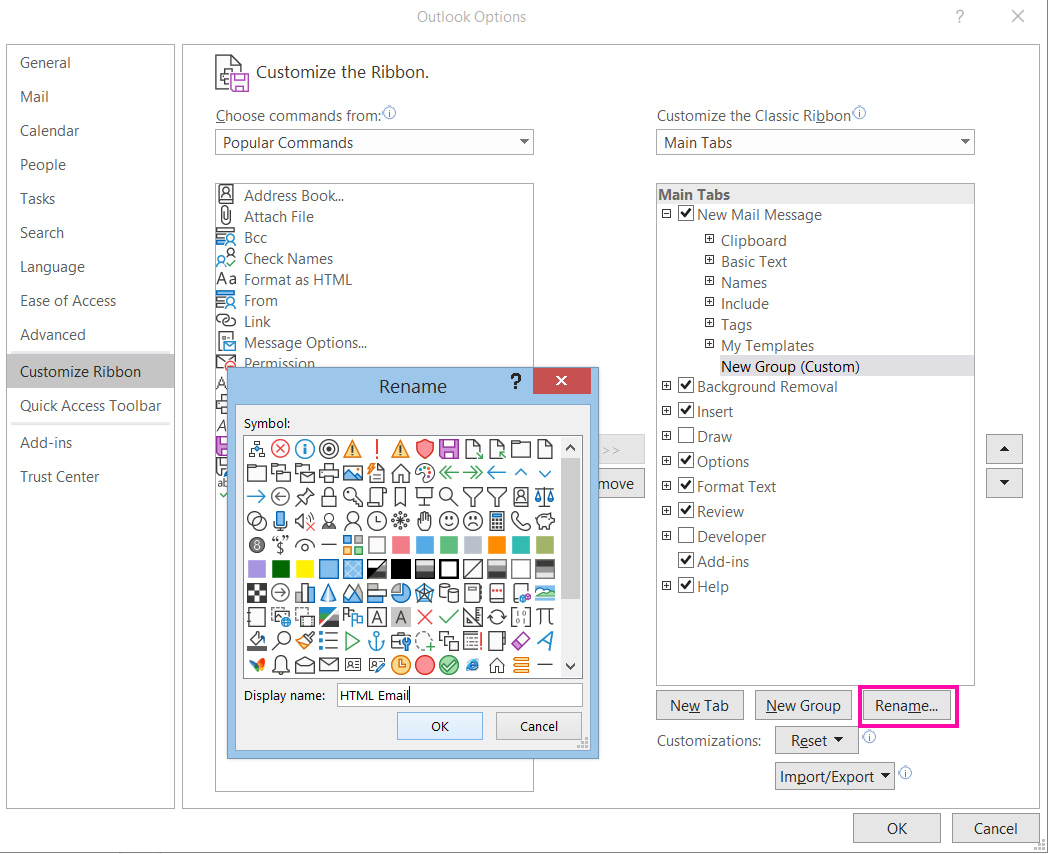Screen dimensions: 1048x854
Task: Expand the Names group
Action: [709, 281]
